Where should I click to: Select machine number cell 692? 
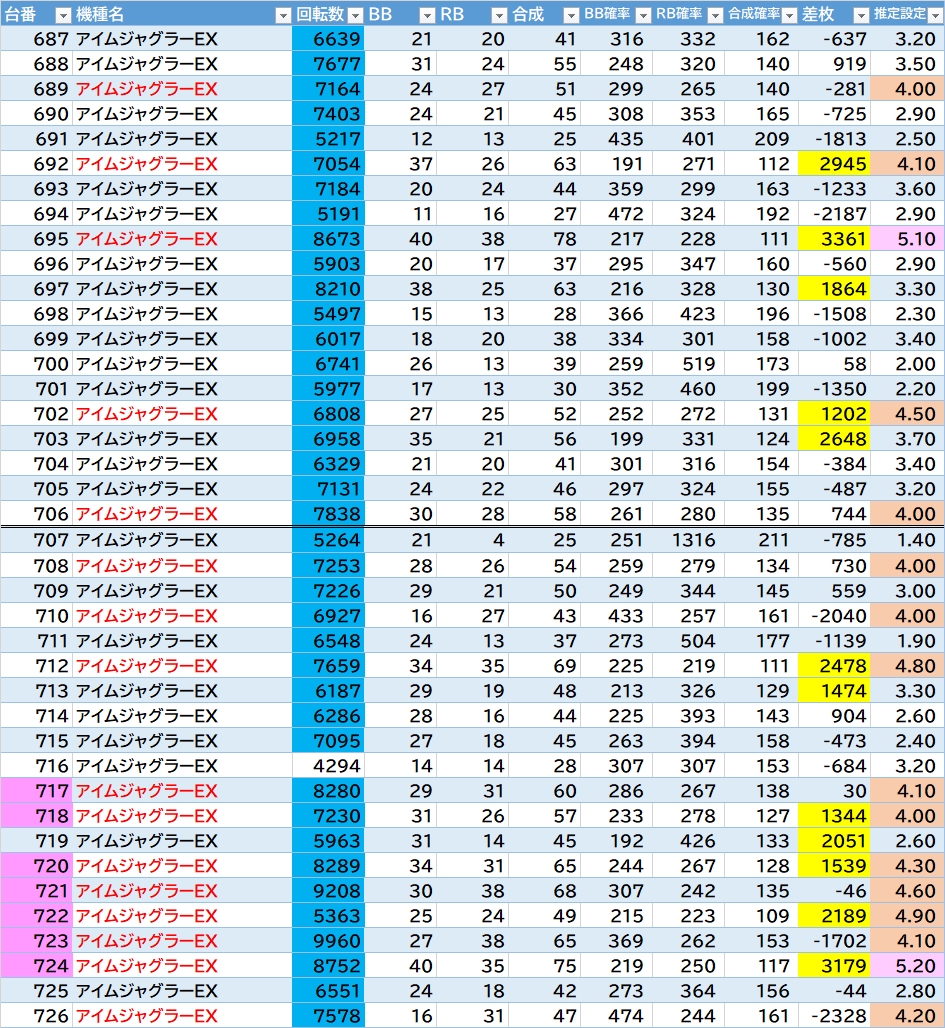[x=36, y=164]
